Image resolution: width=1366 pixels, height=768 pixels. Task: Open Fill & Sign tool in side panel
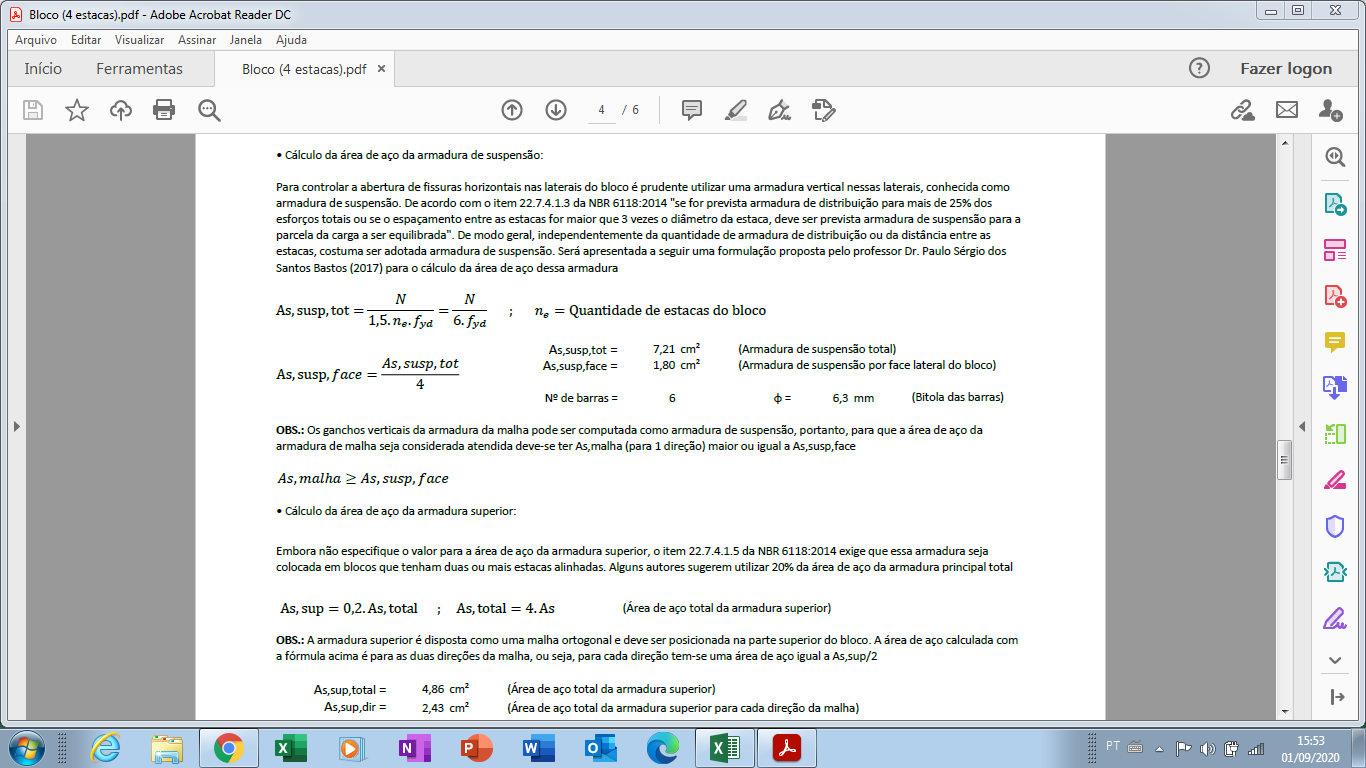click(1335, 618)
